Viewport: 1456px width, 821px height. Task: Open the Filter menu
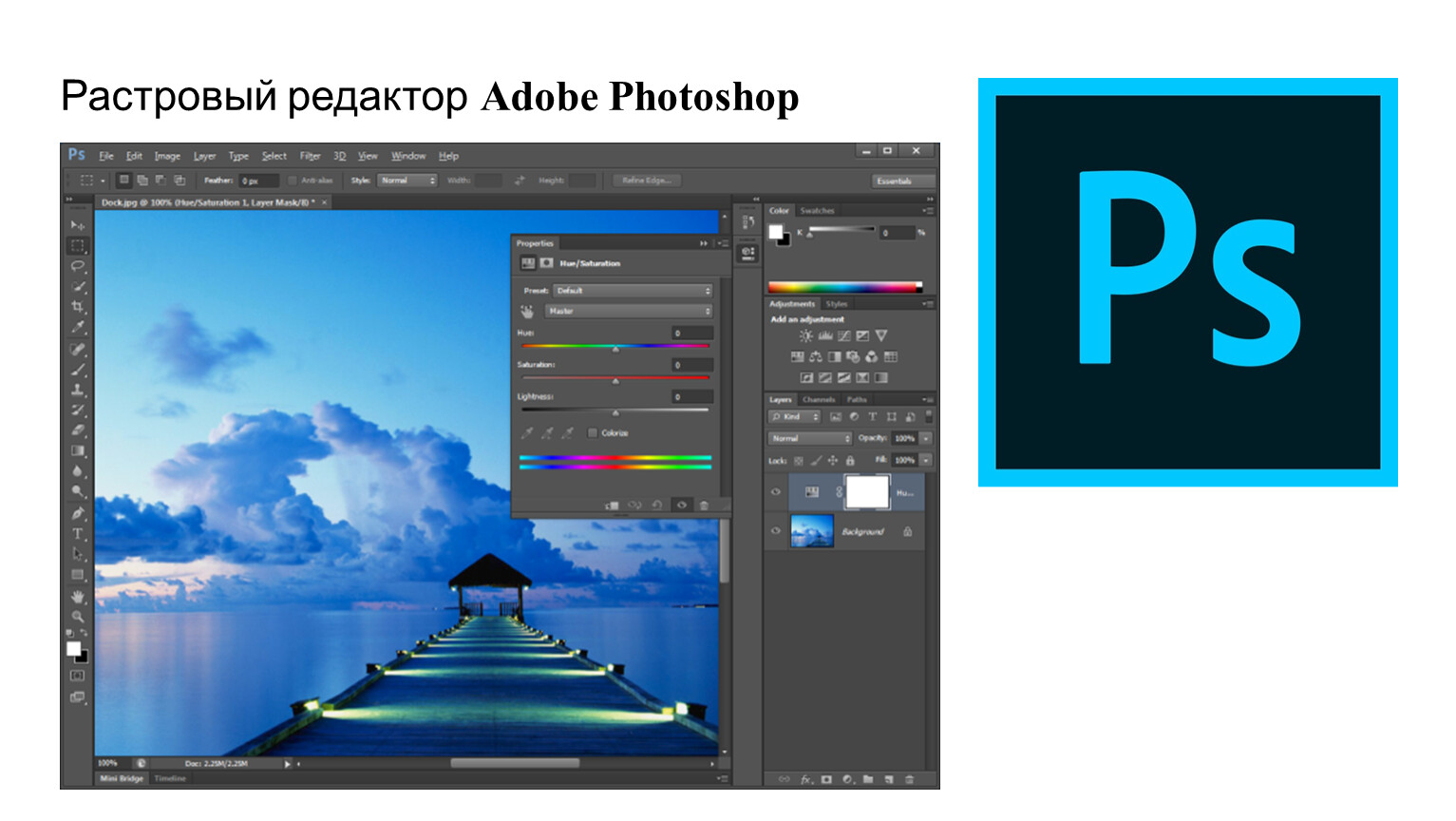[310, 156]
